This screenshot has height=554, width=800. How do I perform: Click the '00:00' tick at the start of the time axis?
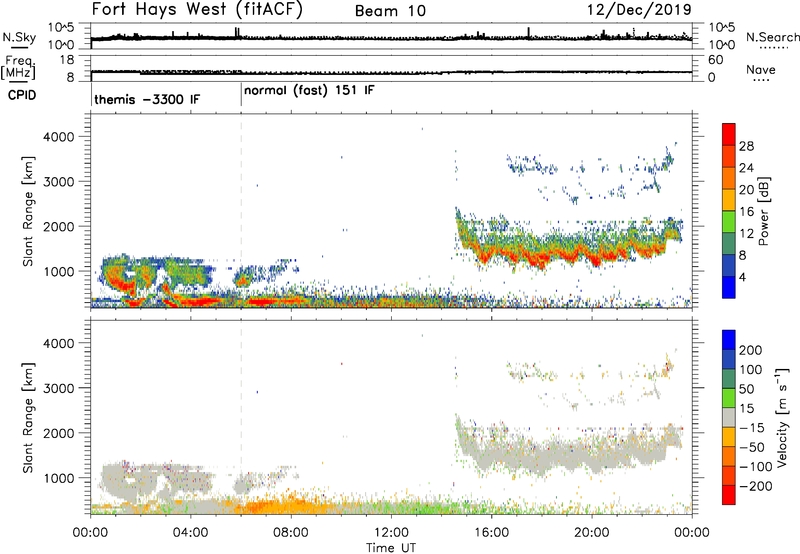90,533
